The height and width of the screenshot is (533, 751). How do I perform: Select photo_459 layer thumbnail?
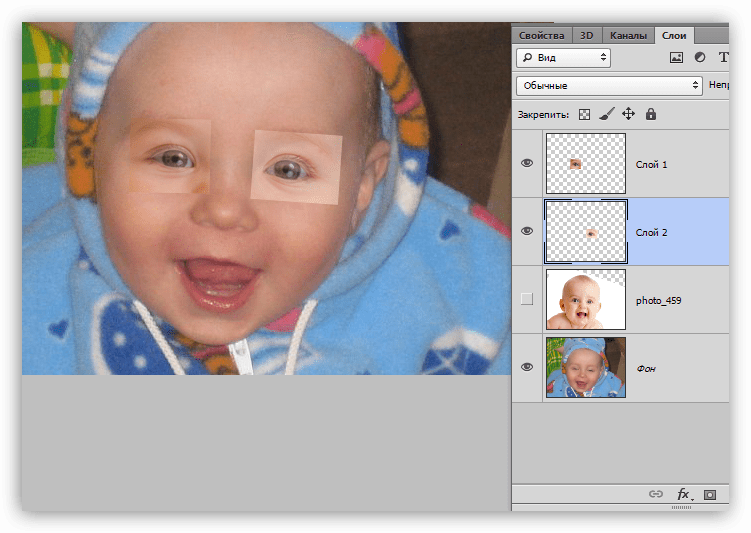(x=586, y=299)
